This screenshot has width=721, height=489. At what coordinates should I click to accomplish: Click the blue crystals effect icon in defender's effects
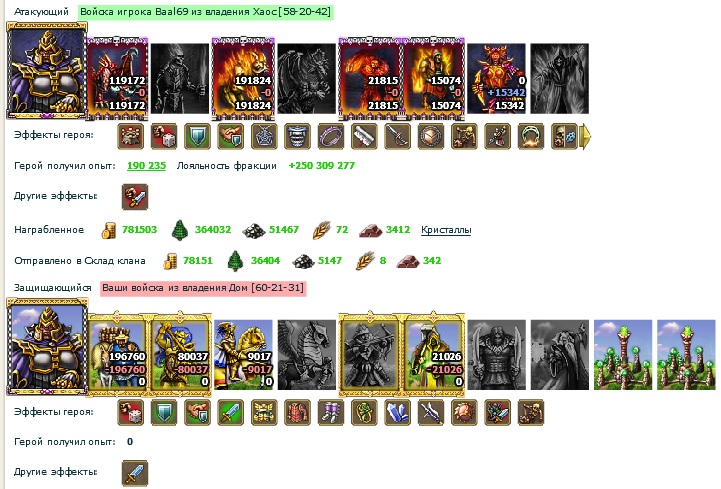[397, 412]
